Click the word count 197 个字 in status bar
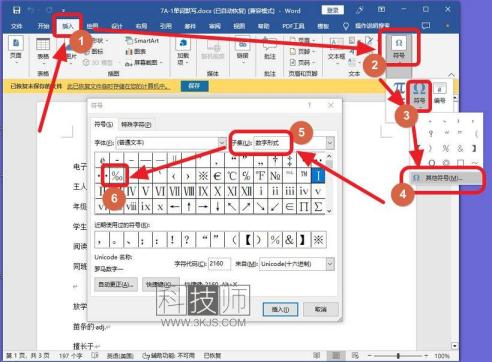This screenshot has width=492, height=362. click(71, 356)
